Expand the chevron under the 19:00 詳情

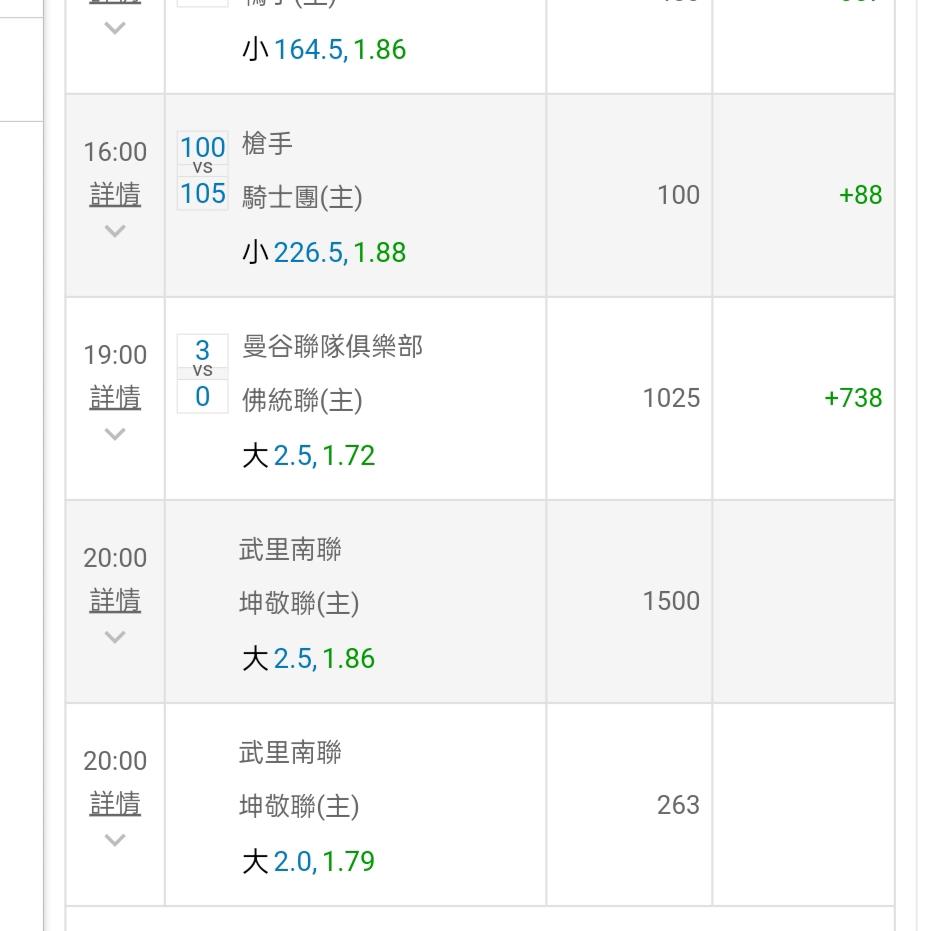(x=115, y=435)
